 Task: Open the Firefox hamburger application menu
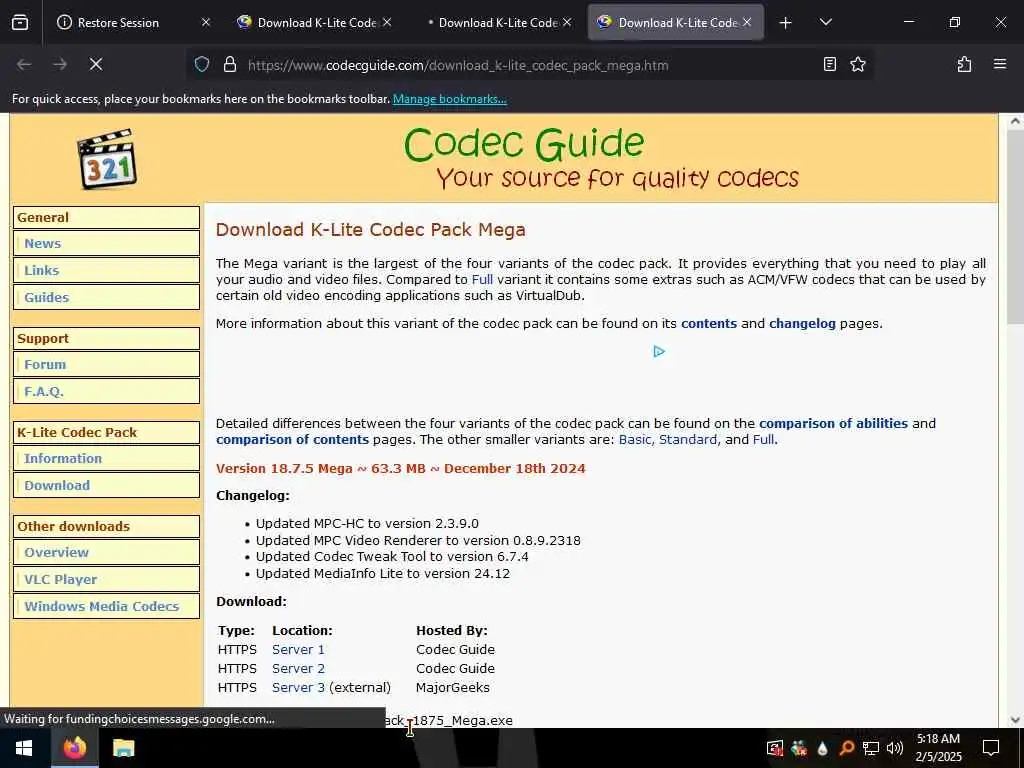coord(1000,64)
